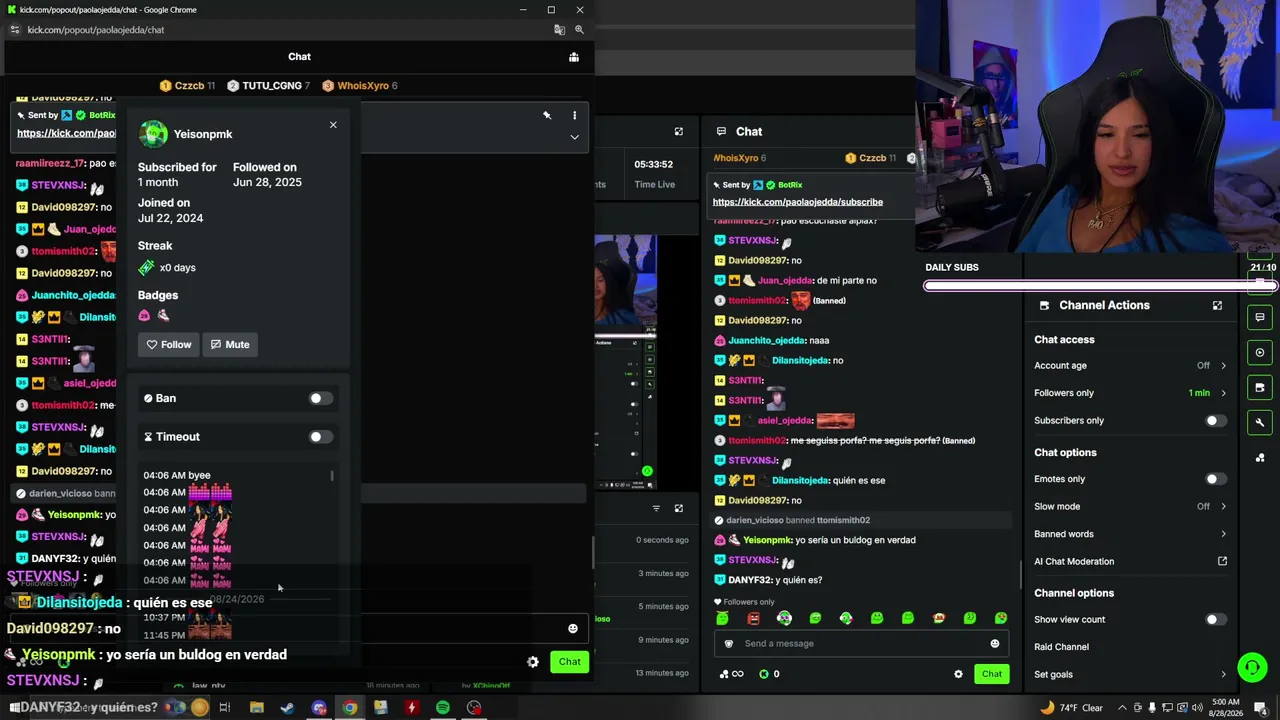Toggle the Timeout switch for Yeisonpmk
This screenshot has height=720, width=1280.
click(319, 437)
